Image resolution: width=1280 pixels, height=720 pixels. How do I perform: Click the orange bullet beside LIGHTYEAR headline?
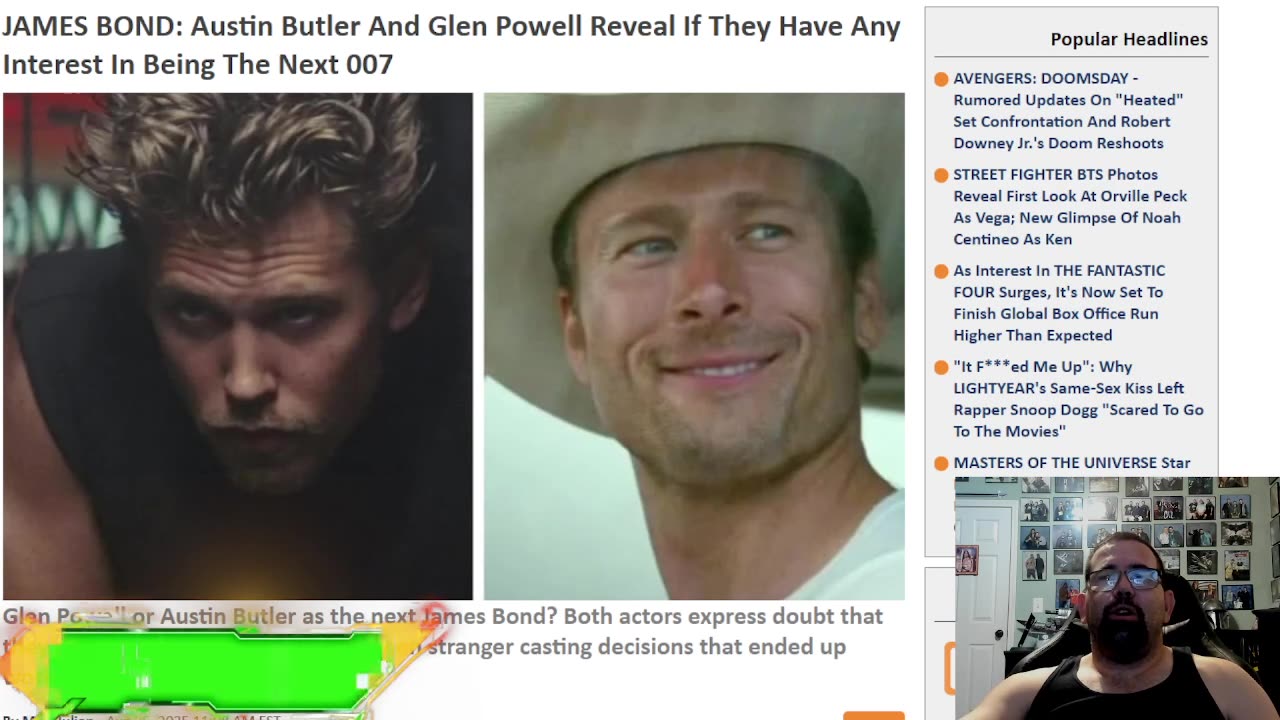(941, 367)
